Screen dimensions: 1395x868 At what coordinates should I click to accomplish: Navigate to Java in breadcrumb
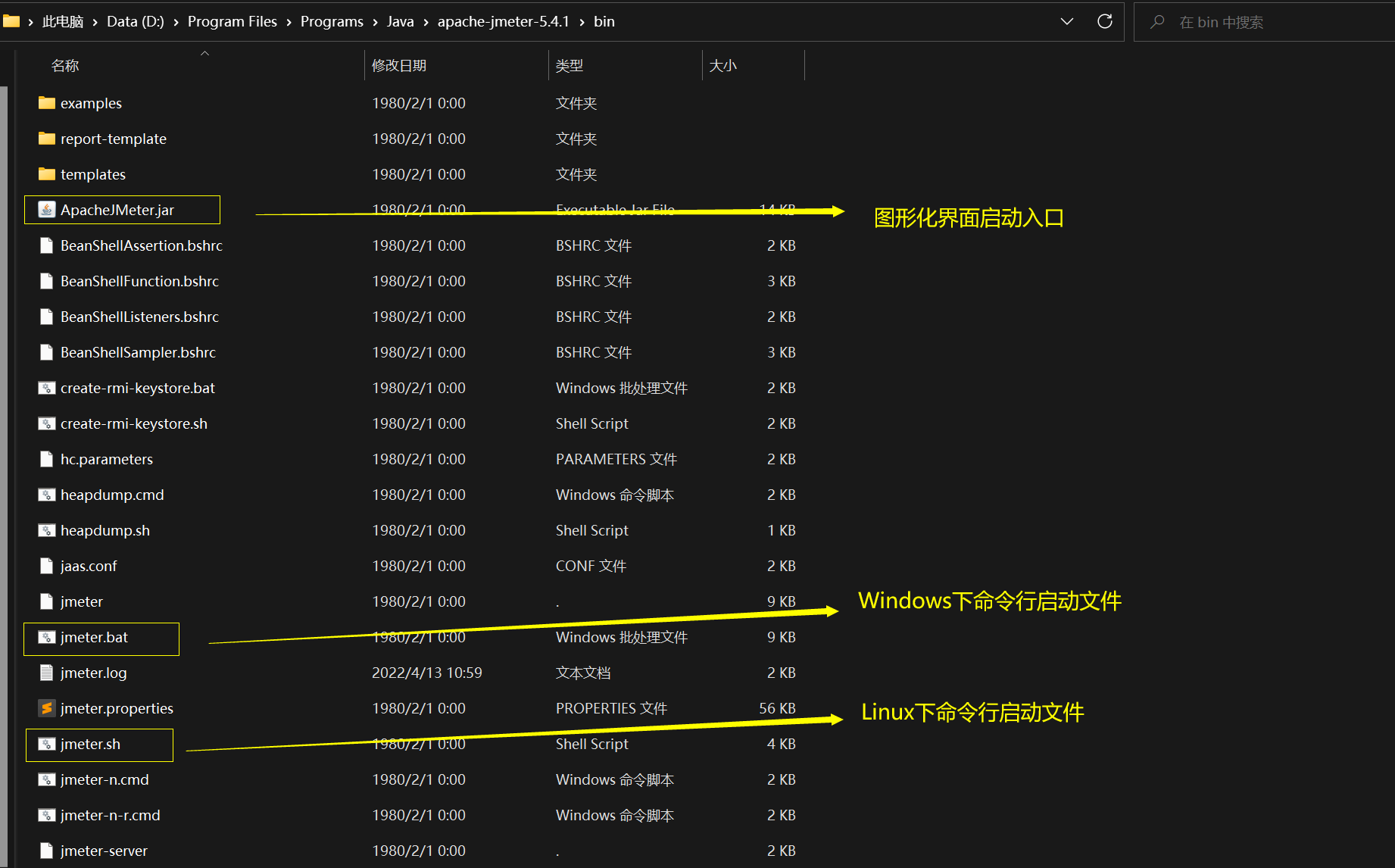401,21
